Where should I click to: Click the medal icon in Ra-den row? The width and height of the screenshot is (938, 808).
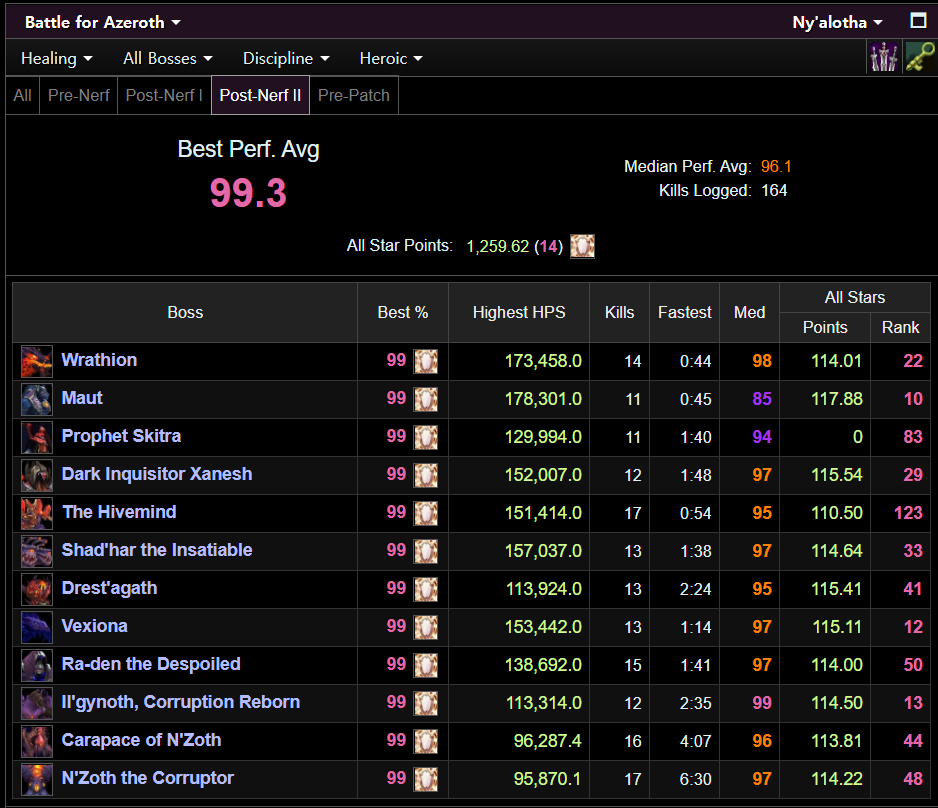click(x=426, y=665)
